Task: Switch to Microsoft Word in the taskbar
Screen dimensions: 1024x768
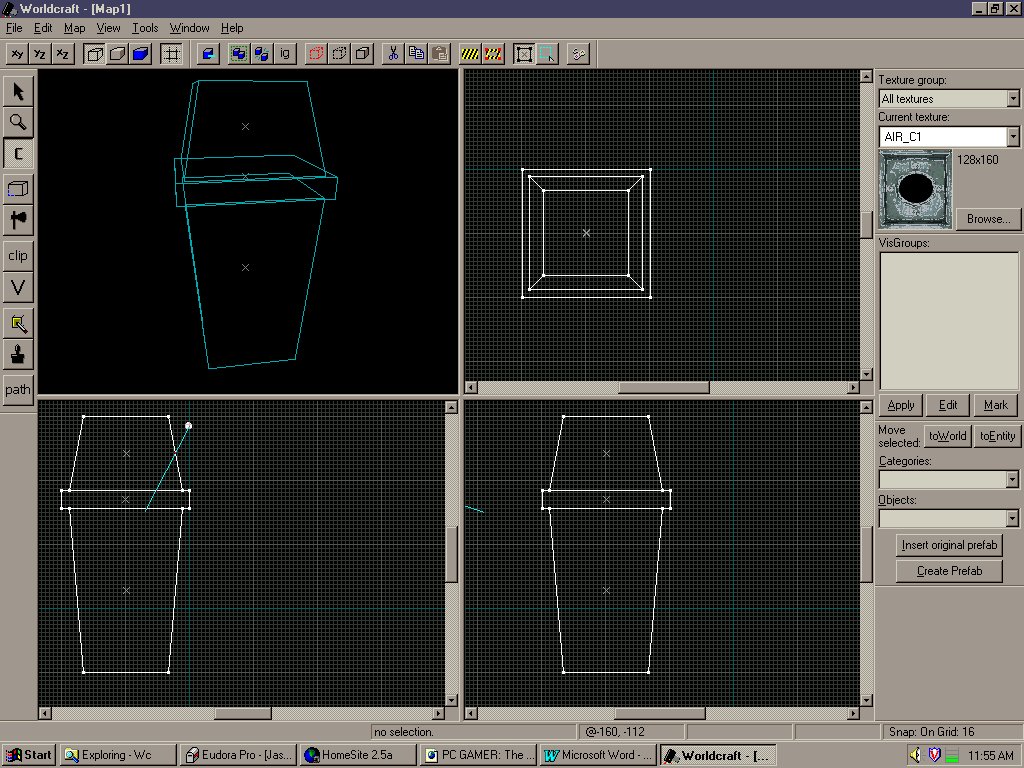Action: point(598,755)
